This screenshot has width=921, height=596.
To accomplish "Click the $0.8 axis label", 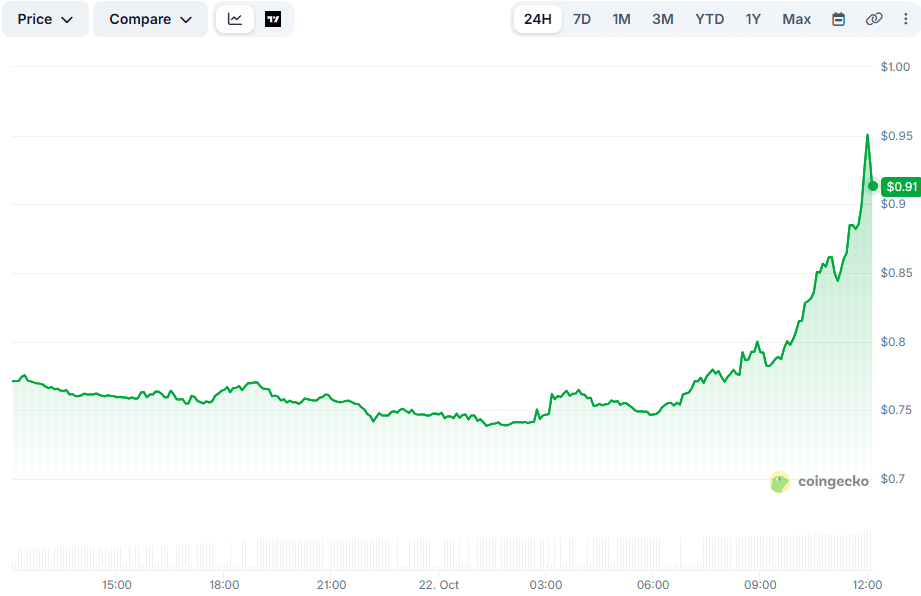I will (x=893, y=342).
